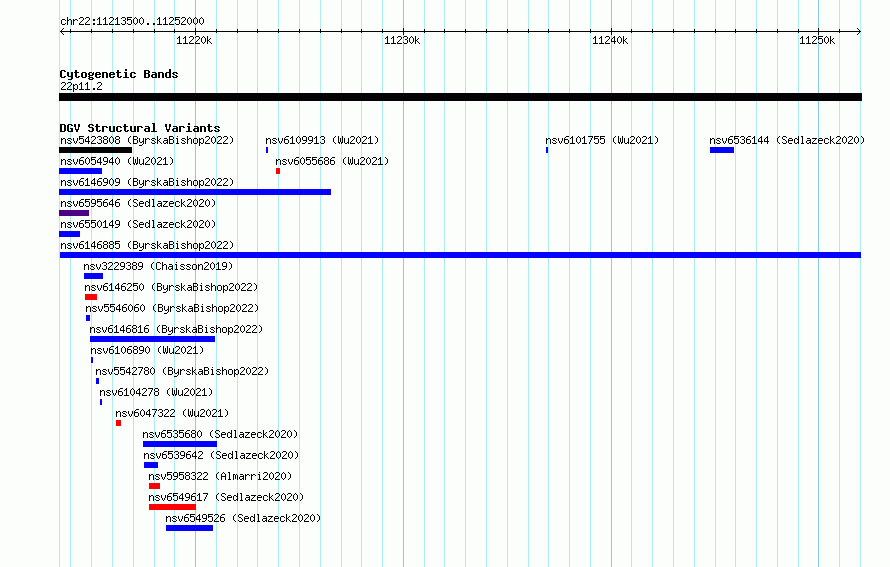Screen dimensions: 890x567
Task: Click the nsv5958322 (Almarri2020) label
Action: (220, 476)
